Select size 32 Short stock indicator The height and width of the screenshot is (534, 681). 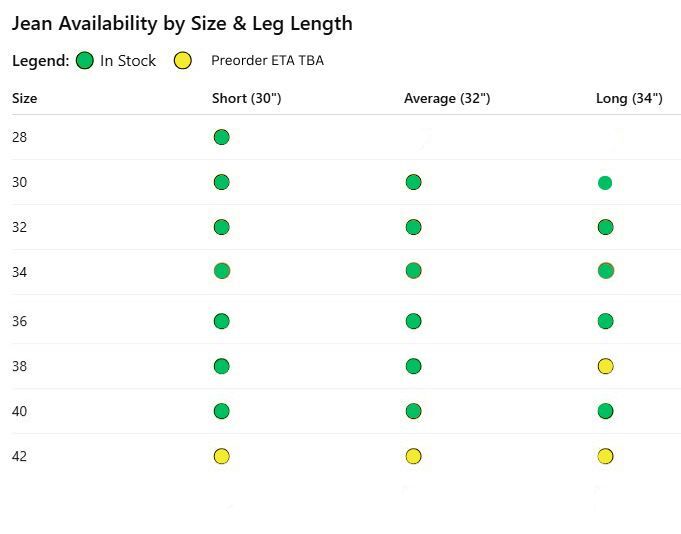tap(222, 227)
